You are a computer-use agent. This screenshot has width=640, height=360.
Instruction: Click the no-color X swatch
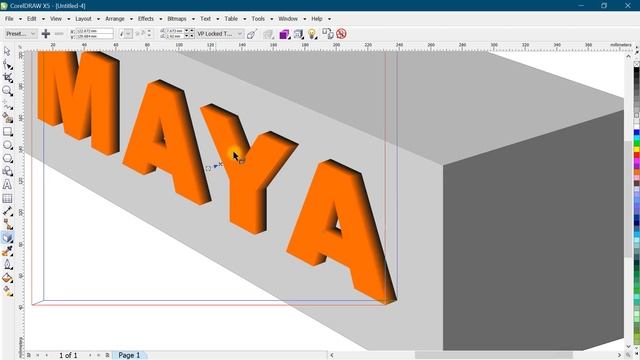(636, 64)
